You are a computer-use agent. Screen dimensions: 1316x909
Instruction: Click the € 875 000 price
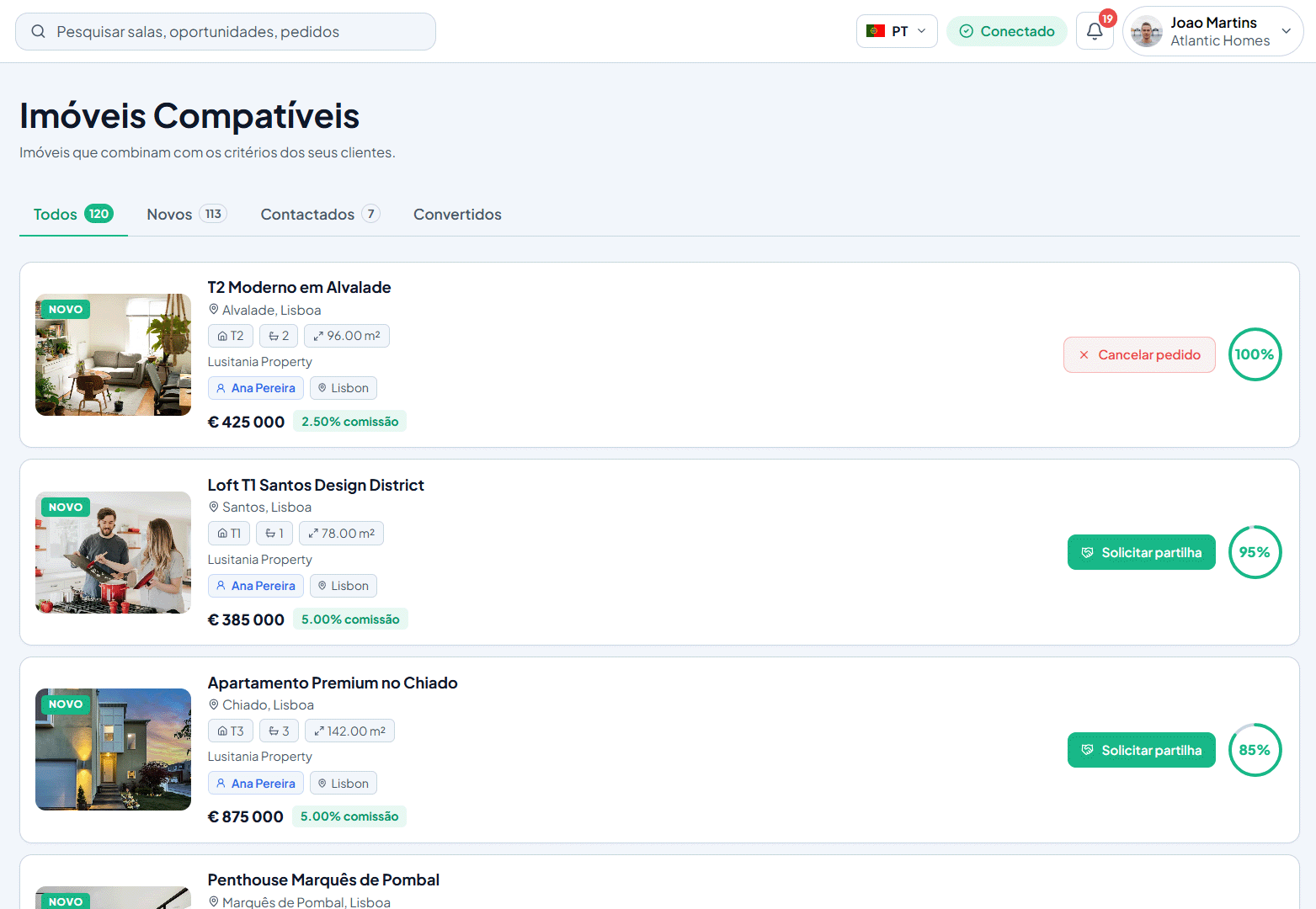click(x=246, y=816)
